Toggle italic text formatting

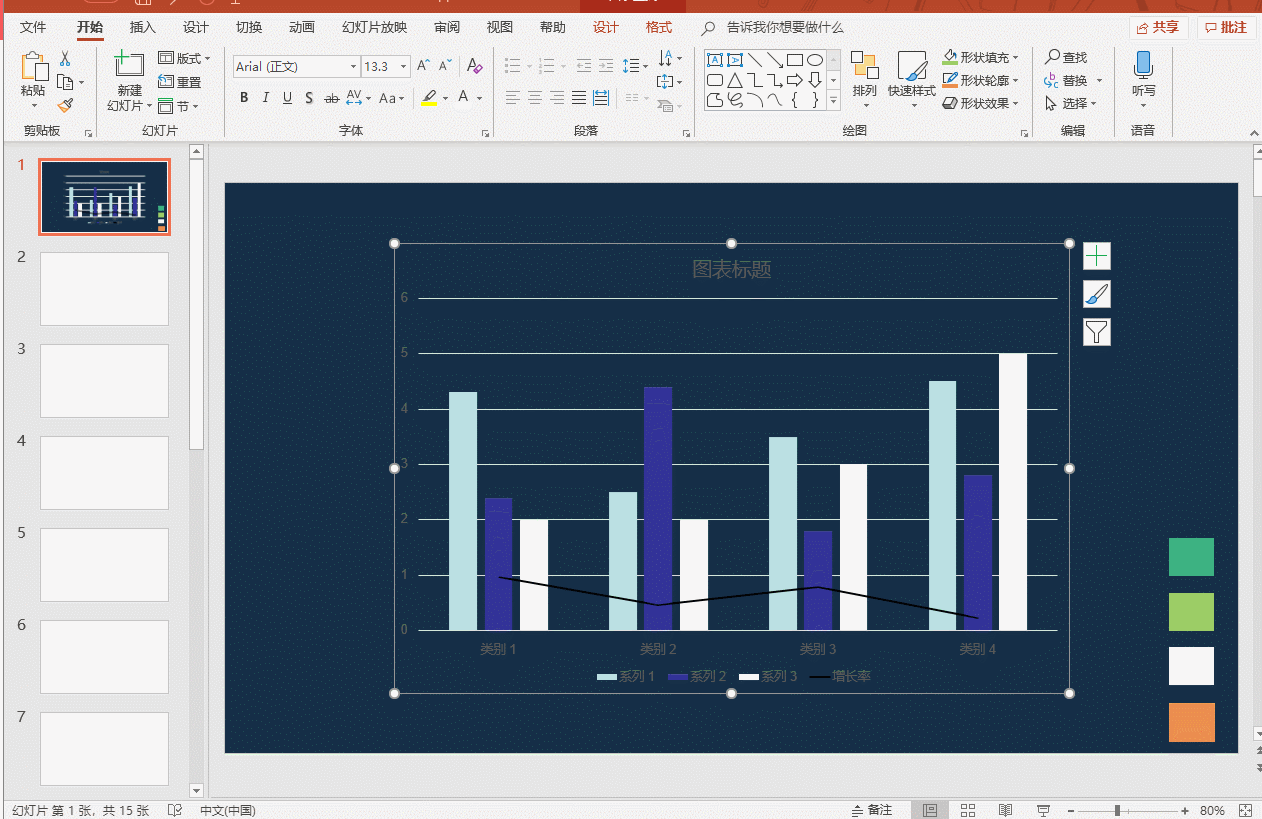pos(265,98)
